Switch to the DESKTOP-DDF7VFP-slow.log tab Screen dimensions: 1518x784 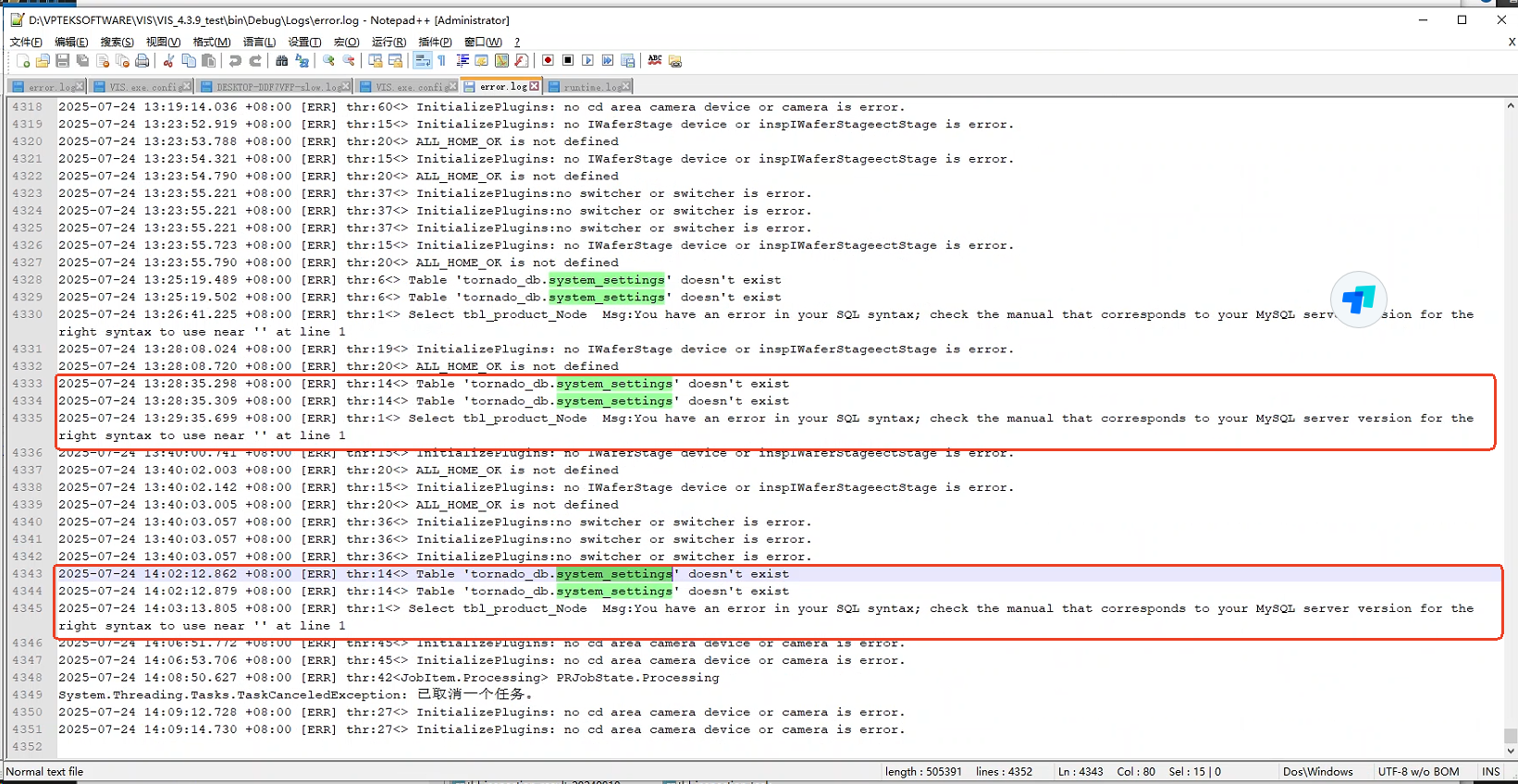[x=278, y=87]
